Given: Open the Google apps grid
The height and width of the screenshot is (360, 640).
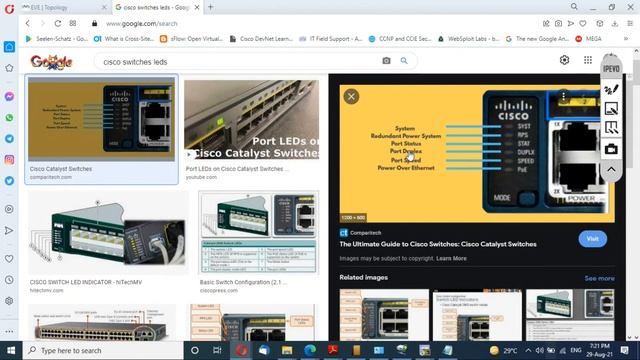Looking at the screenshot, I should (x=588, y=60).
